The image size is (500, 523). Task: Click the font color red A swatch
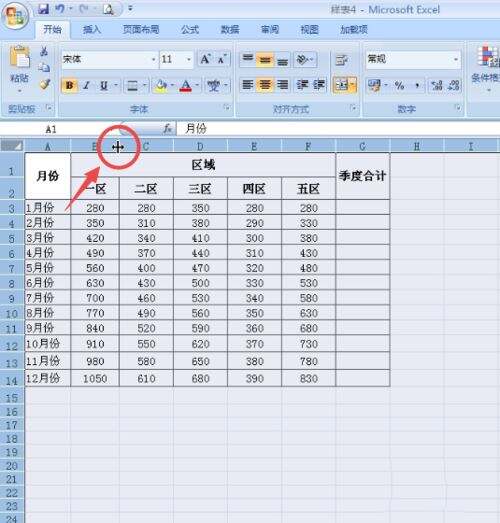point(185,86)
